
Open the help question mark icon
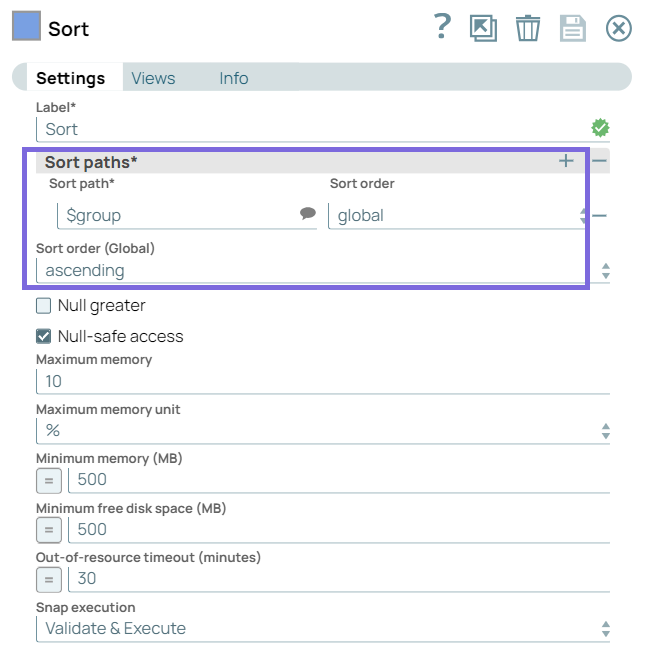[x=442, y=27]
